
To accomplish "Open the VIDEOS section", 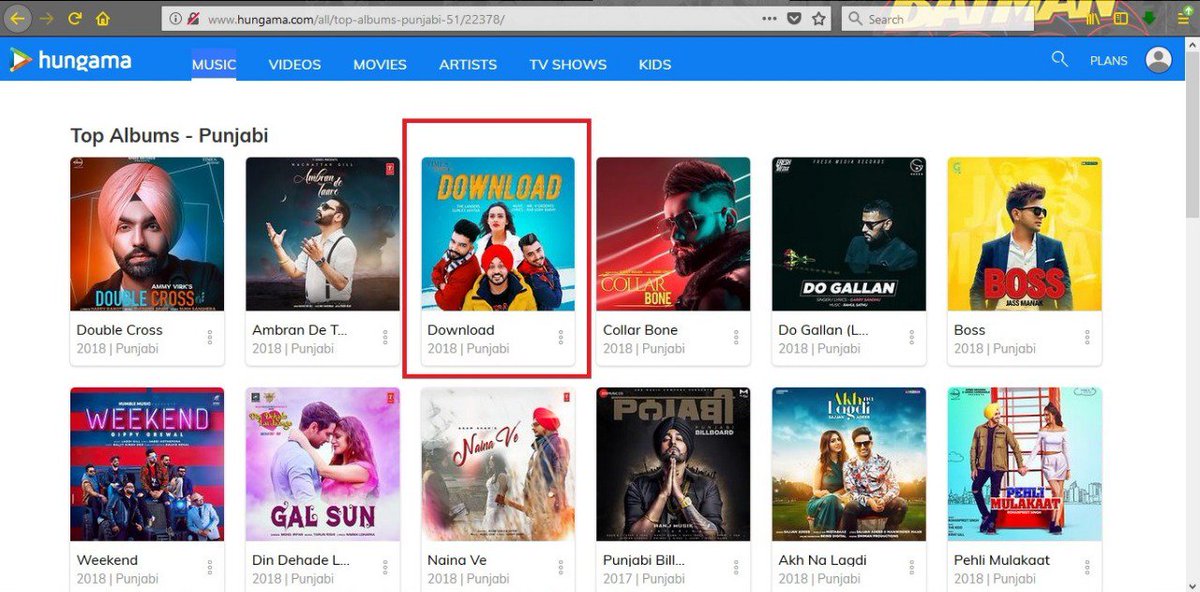I will click(295, 64).
